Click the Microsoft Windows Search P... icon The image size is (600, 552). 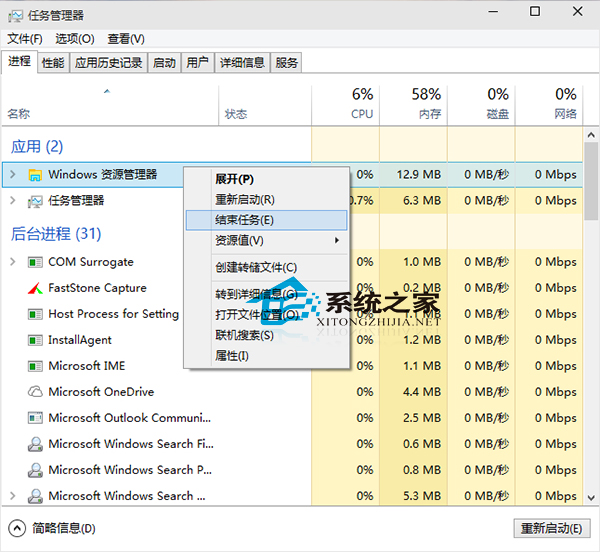point(35,470)
